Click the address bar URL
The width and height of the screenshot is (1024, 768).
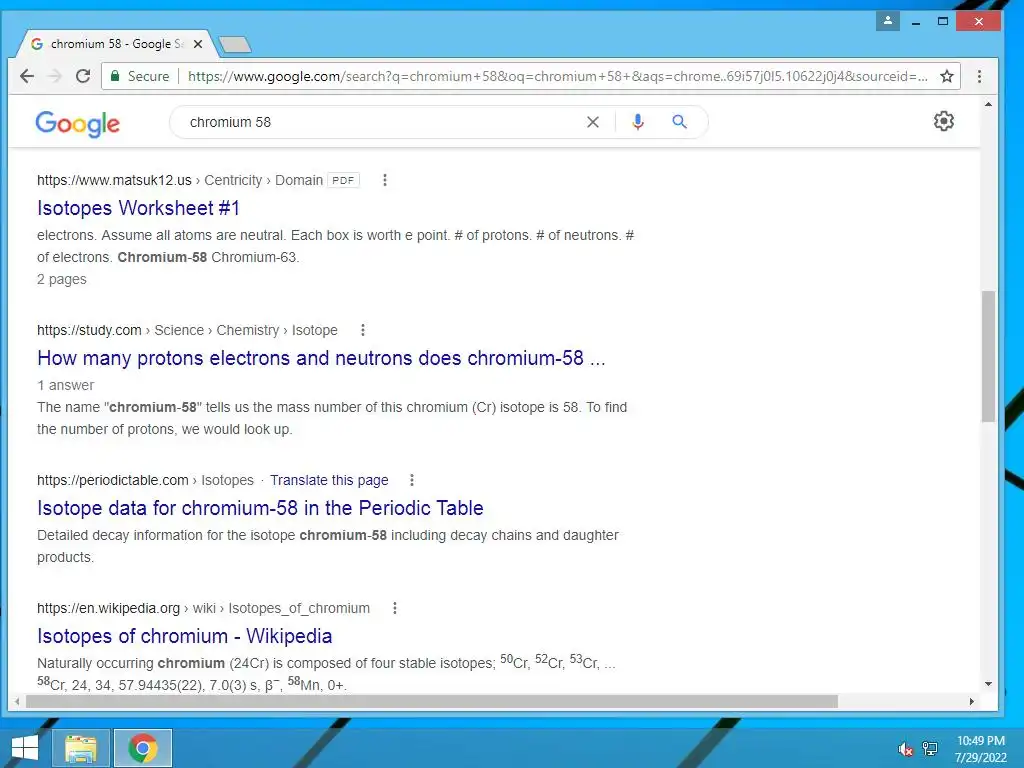pyautogui.click(x=558, y=76)
